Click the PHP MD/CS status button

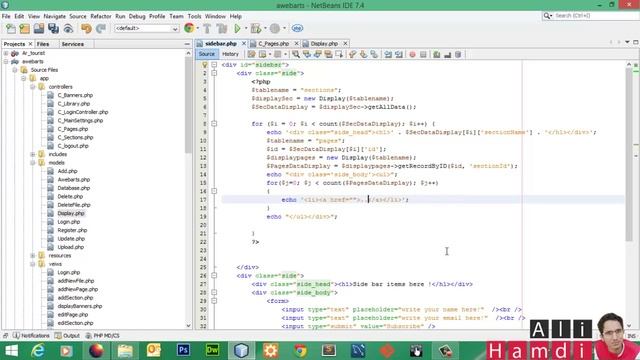click(x=102, y=336)
